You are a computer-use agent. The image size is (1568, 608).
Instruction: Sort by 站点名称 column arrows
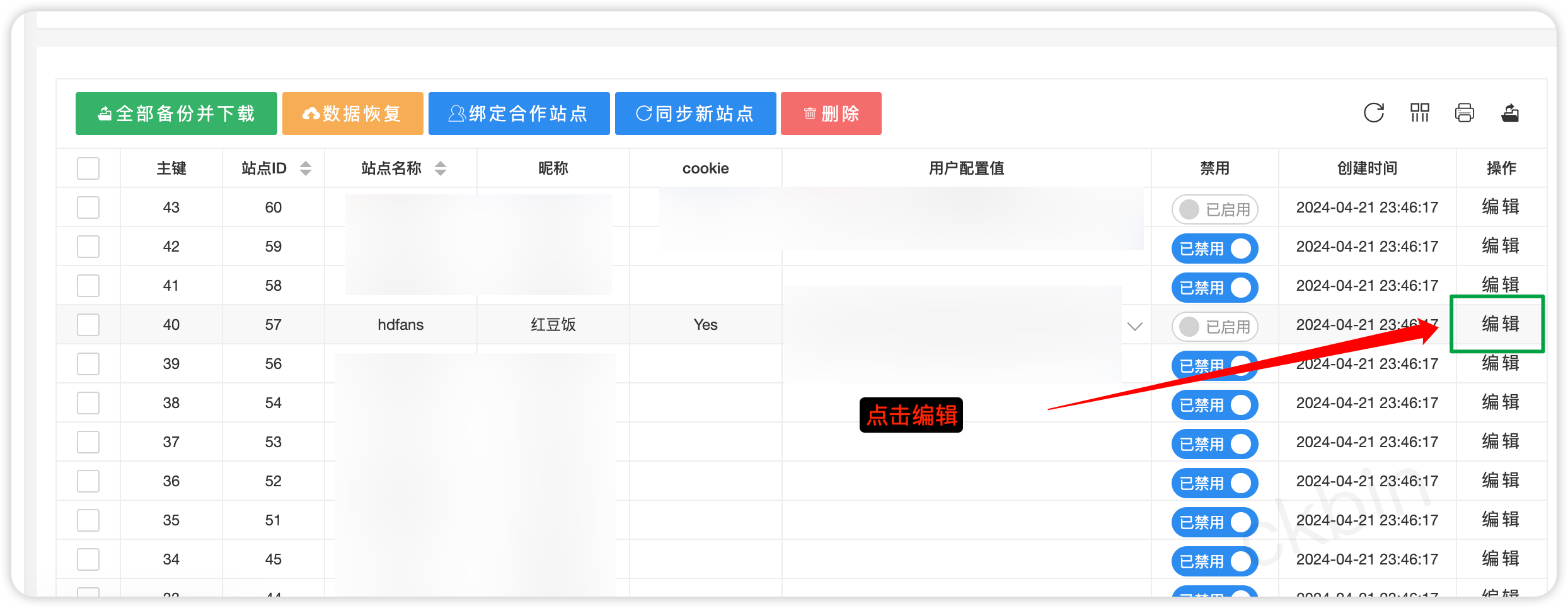click(x=441, y=168)
